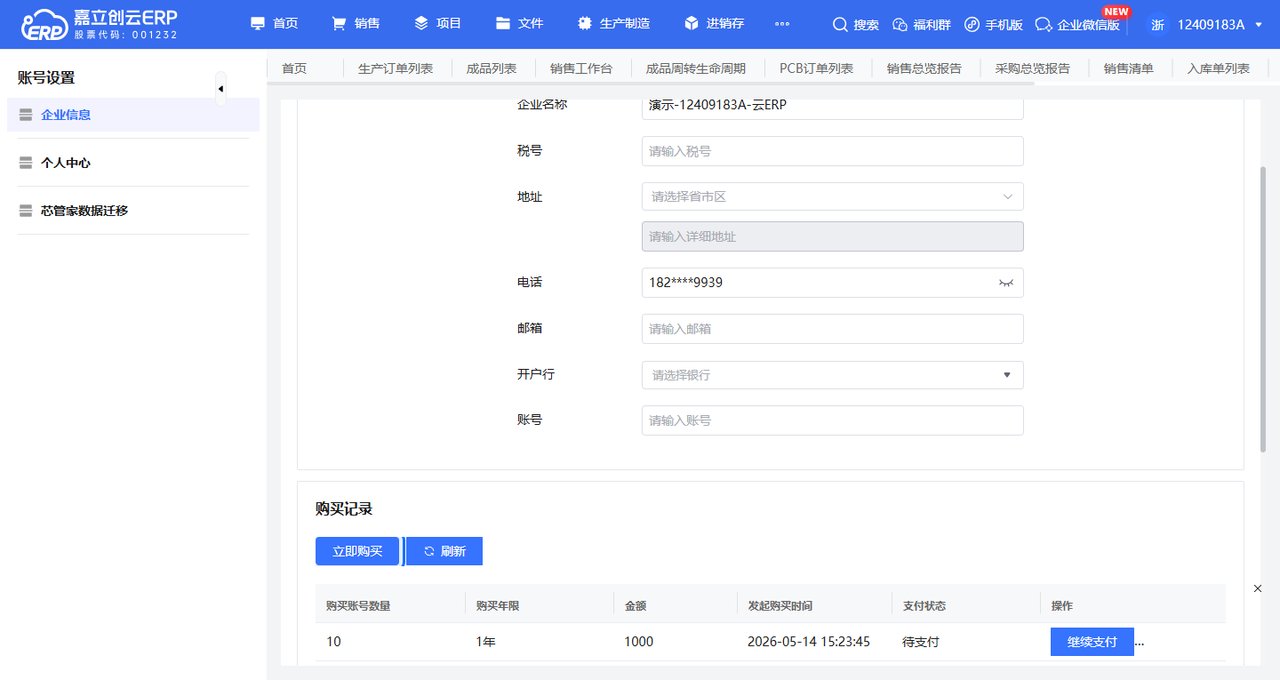Screen dimensions: 1280x680
Task: Switch to the 采购总览报告 tab
Action: pyautogui.click(x=1032, y=69)
